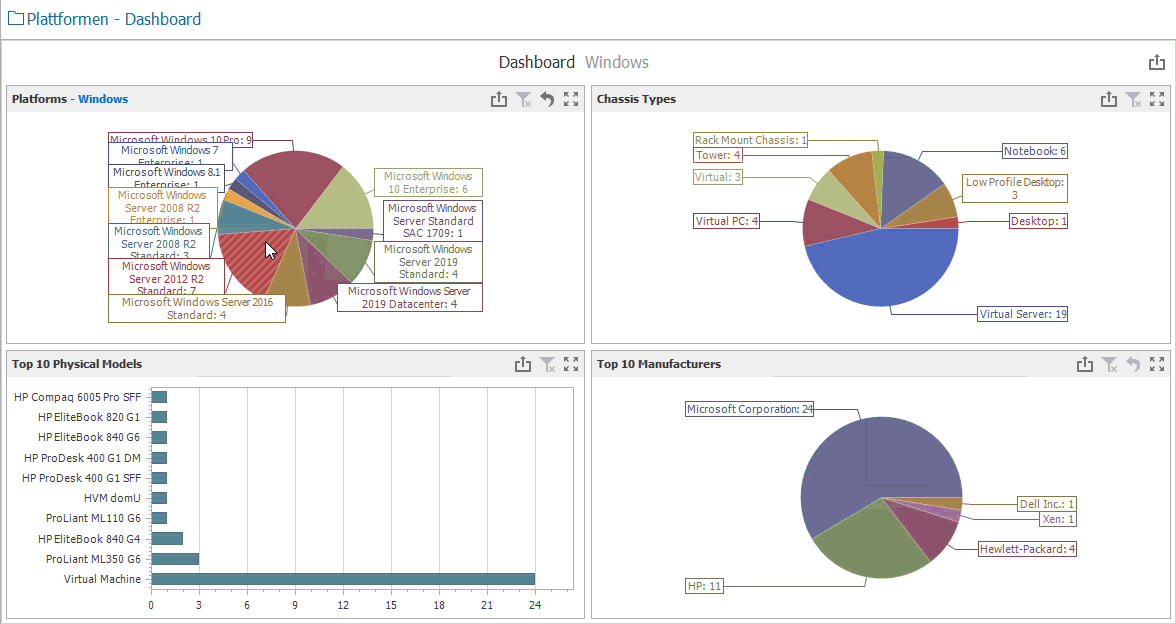Click the 'Microsoft Windows 10 Enterprise: 6' label
1176x624 pixels.
coord(428,182)
